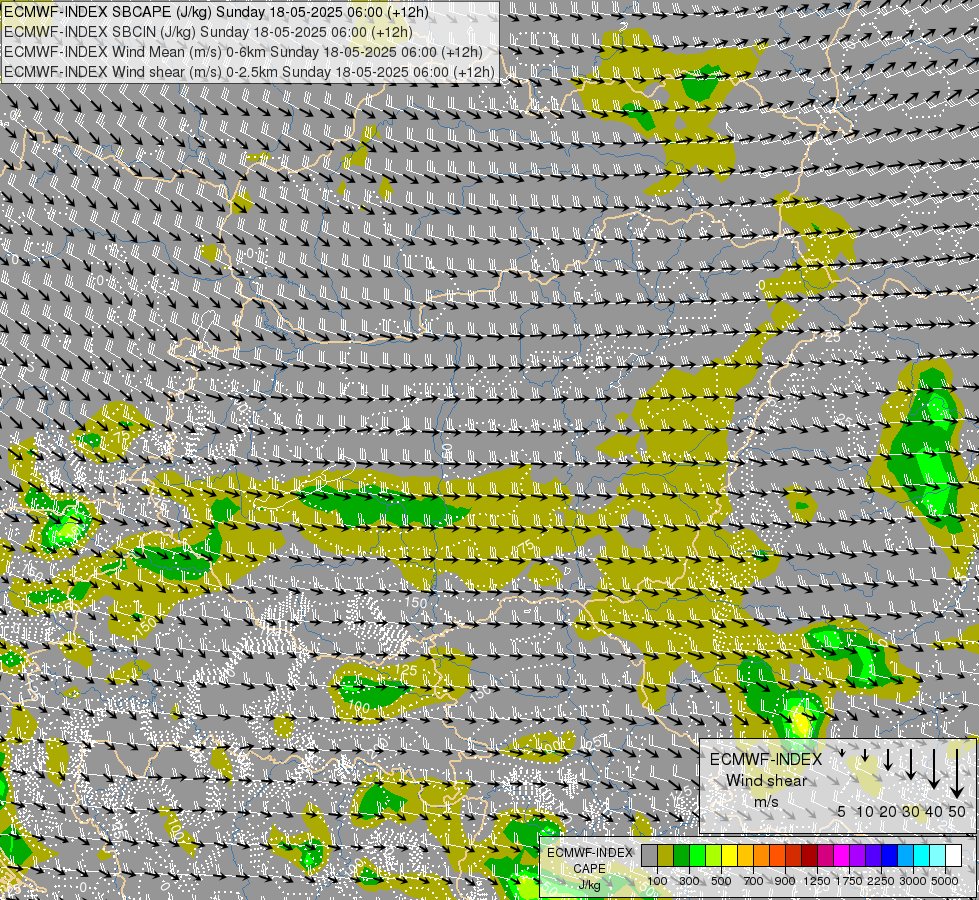Image resolution: width=979 pixels, height=900 pixels.
Task: Click the longest 50 m/s wind shear arrow
Action: pyautogui.click(x=957, y=774)
